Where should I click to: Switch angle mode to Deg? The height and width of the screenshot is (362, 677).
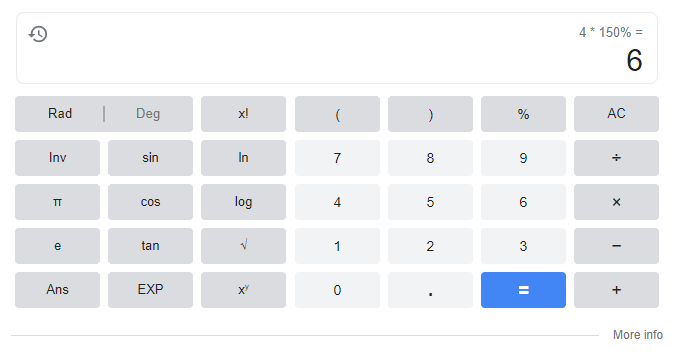coord(148,114)
